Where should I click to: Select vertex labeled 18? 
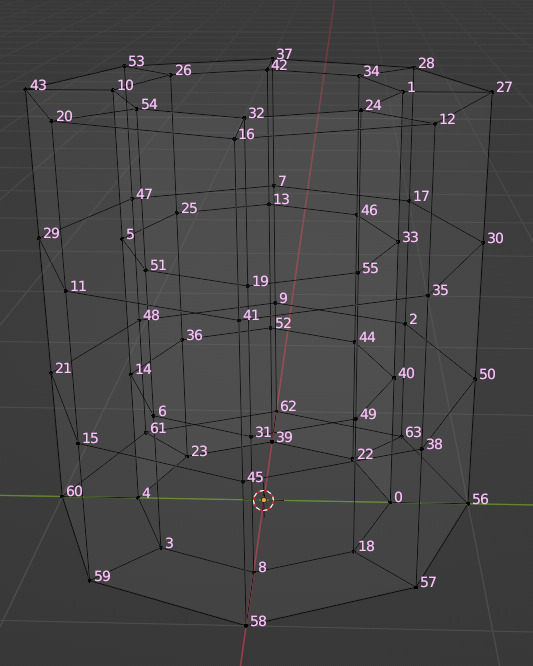click(353, 551)
